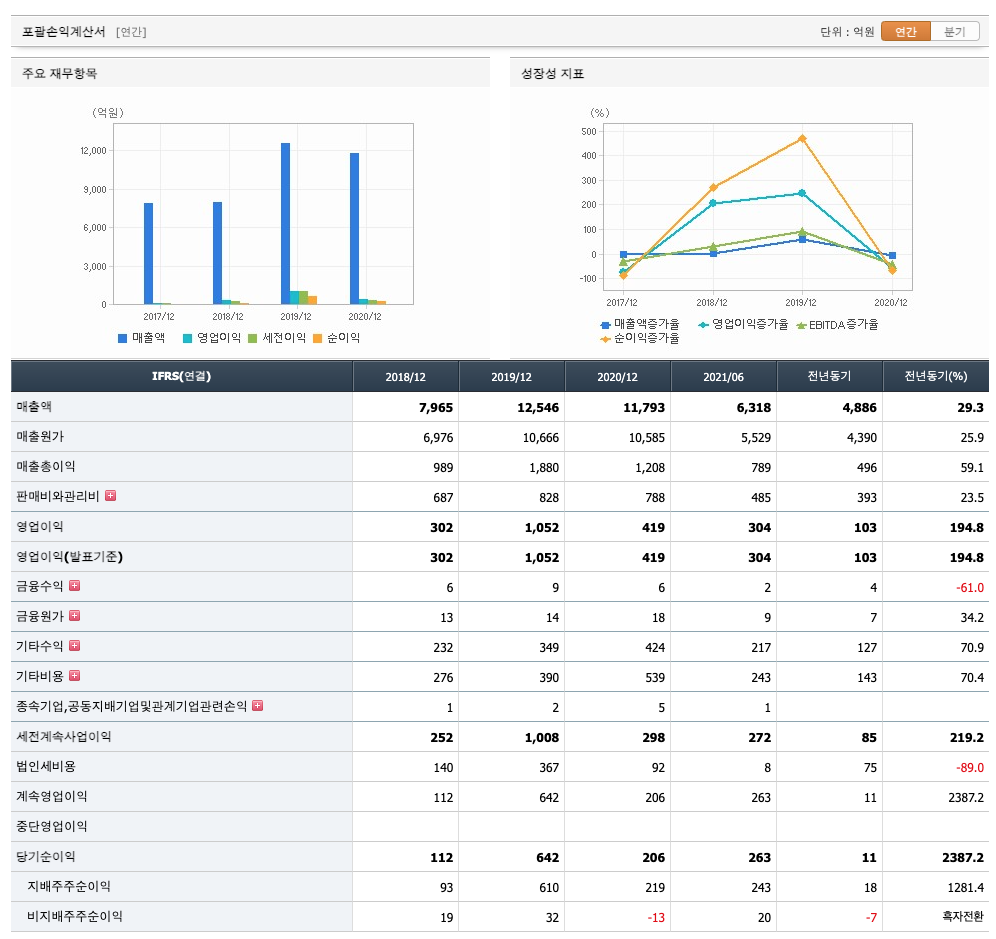This screenshot has width=996, height=939.
Task: Select the 영업이익(발표기준) row label
Action: [69, 557]
